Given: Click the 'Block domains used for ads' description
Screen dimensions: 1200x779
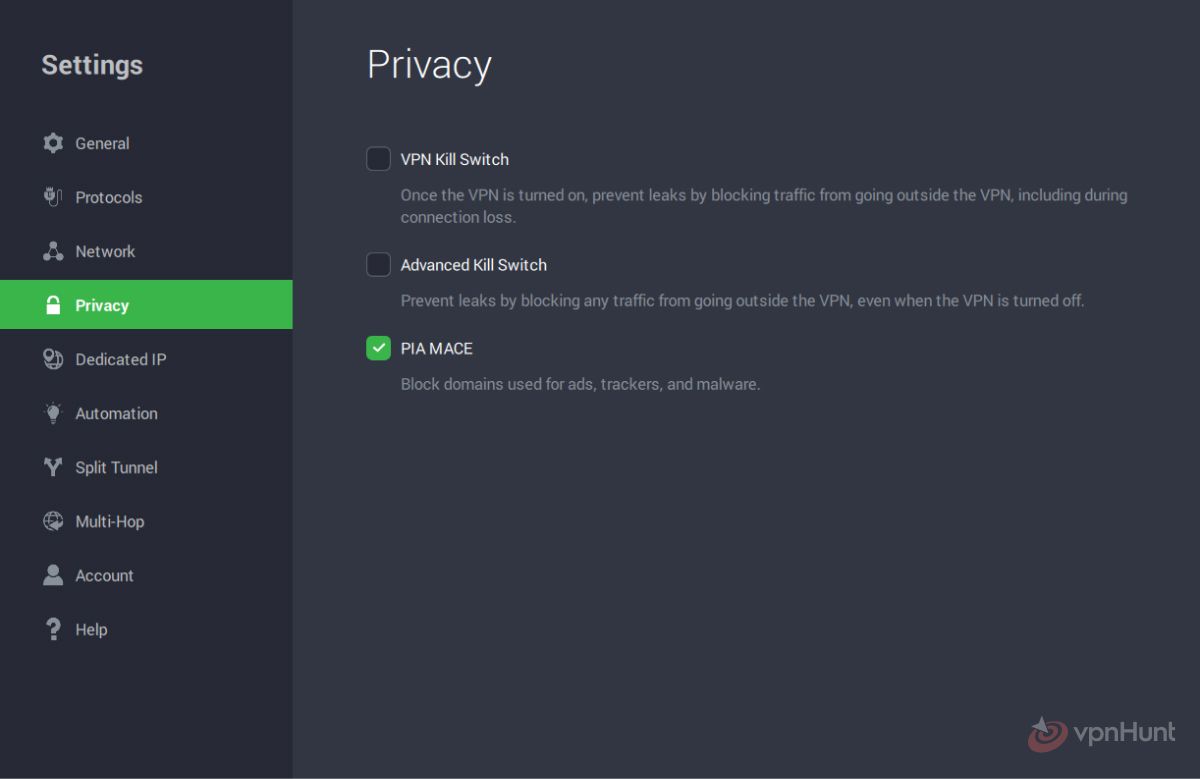Looking at the screenshot, I should [580, 383].
